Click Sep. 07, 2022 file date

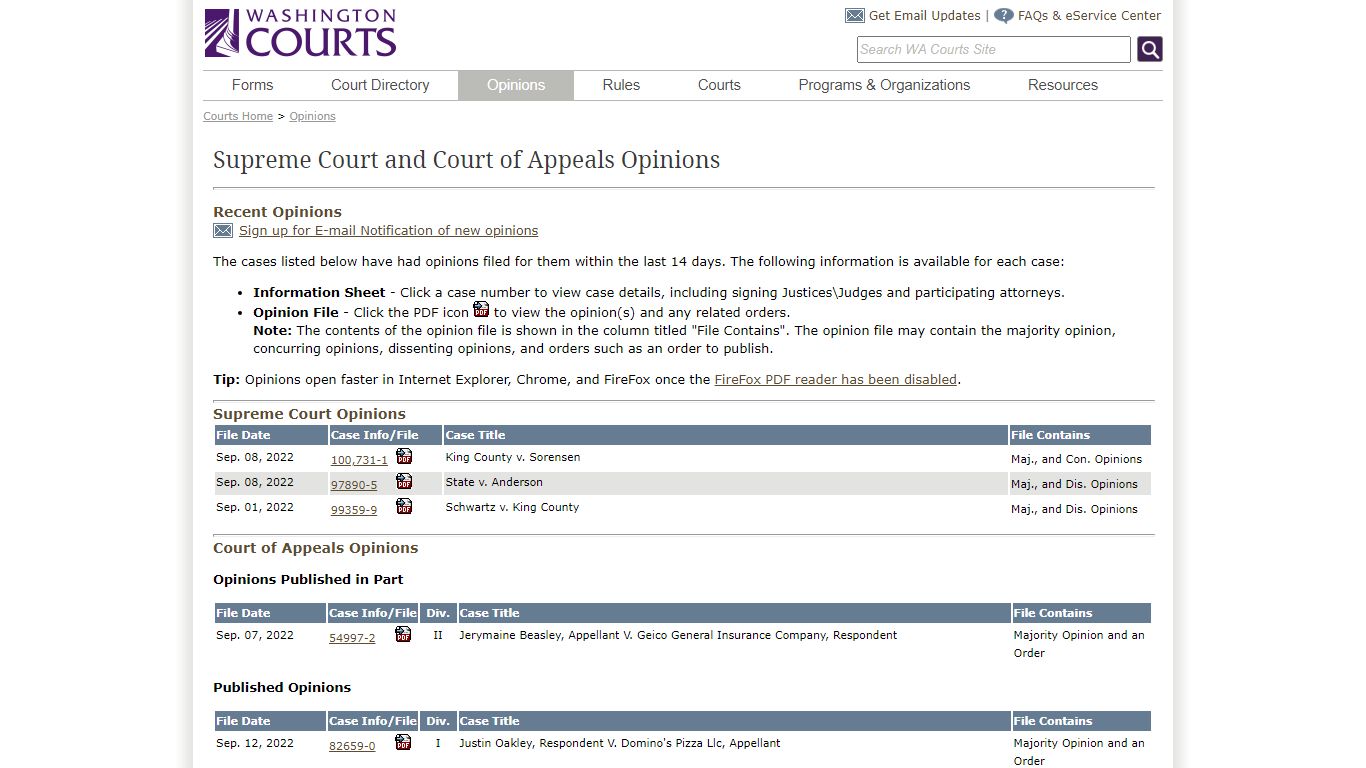(255, 635)
